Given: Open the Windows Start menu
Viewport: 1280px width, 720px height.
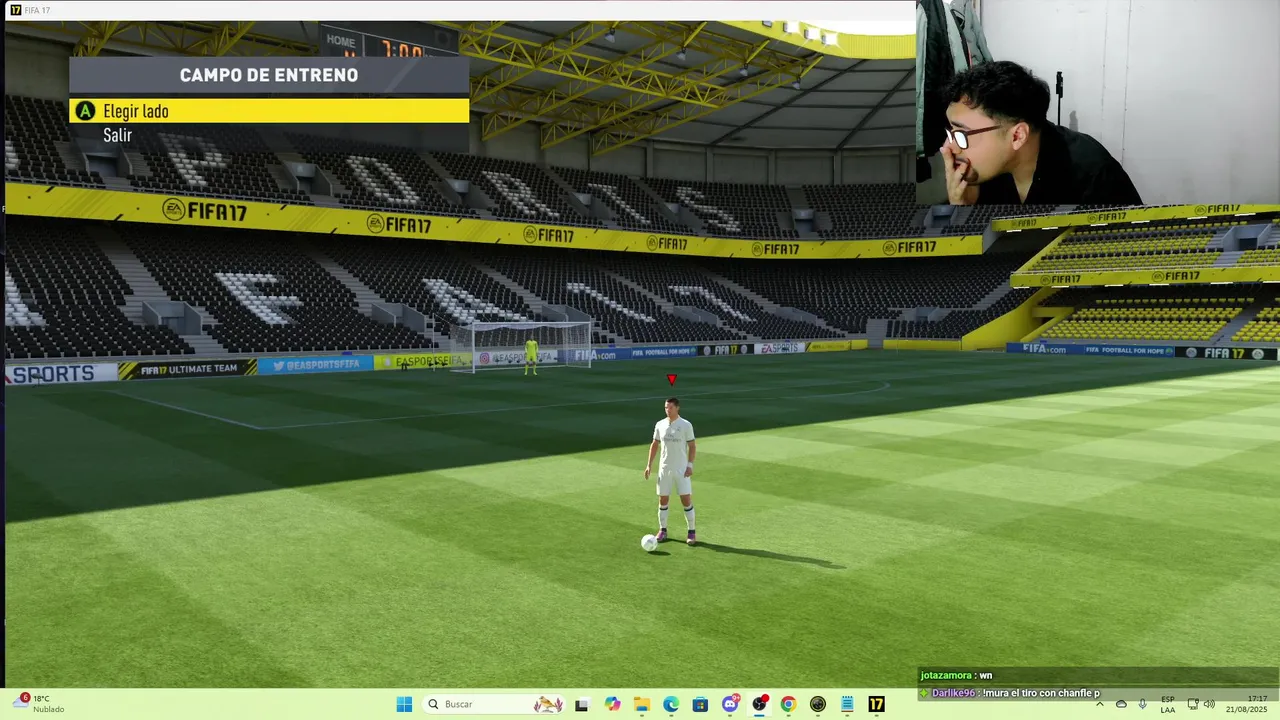Looking at the screenshot, I should tap(404, 704).
